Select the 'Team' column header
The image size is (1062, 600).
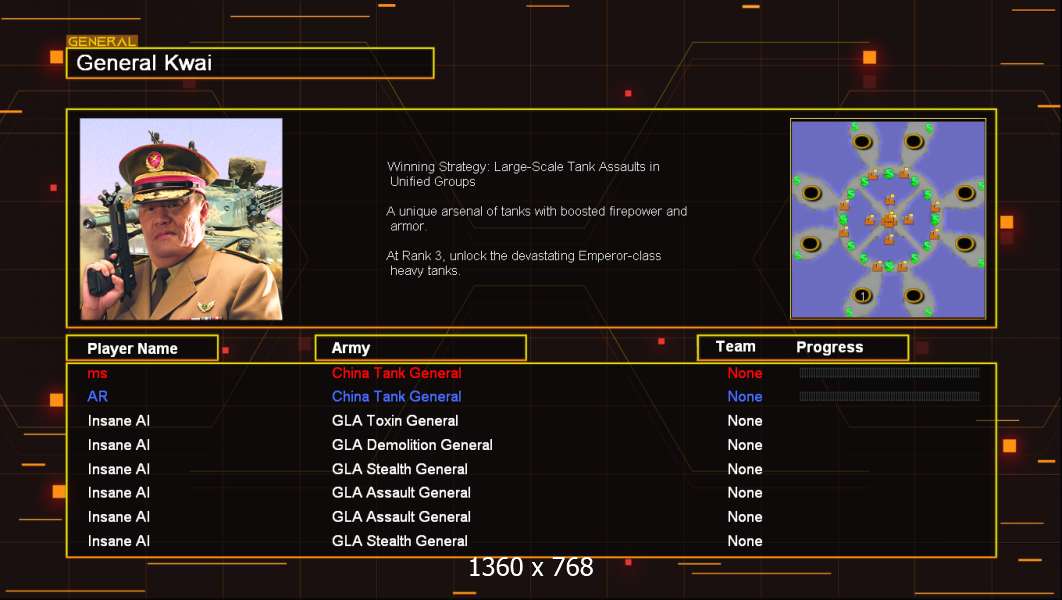736,347
